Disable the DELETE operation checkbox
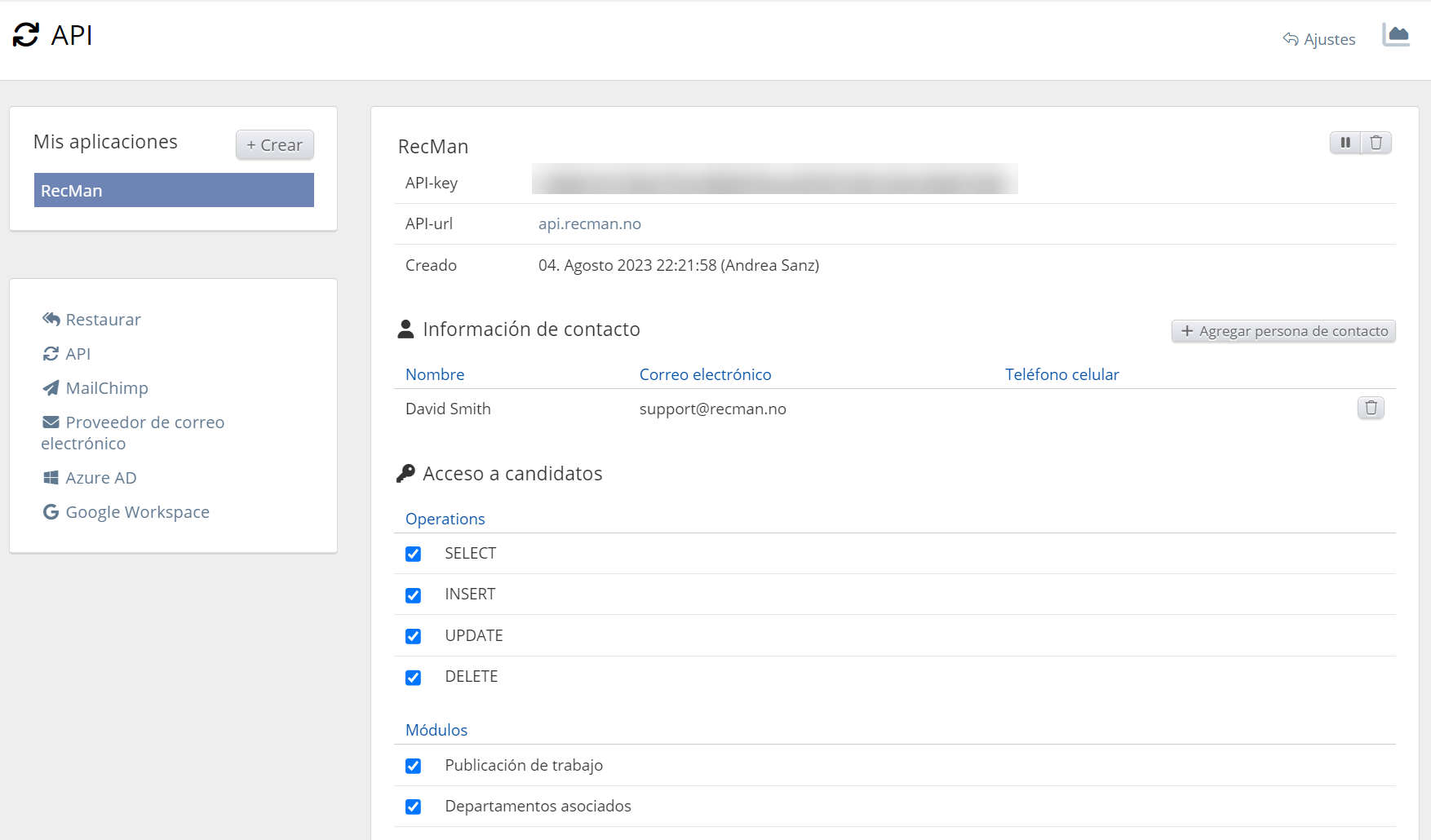 coord(414,678)
